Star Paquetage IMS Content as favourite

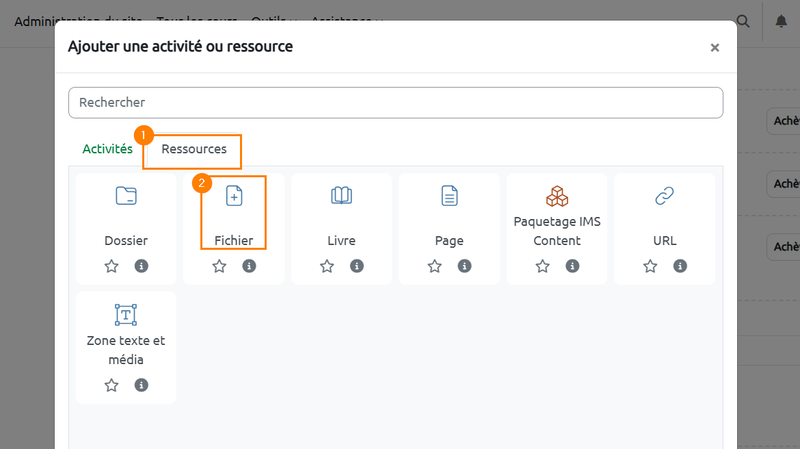click(x=542, y=266)
